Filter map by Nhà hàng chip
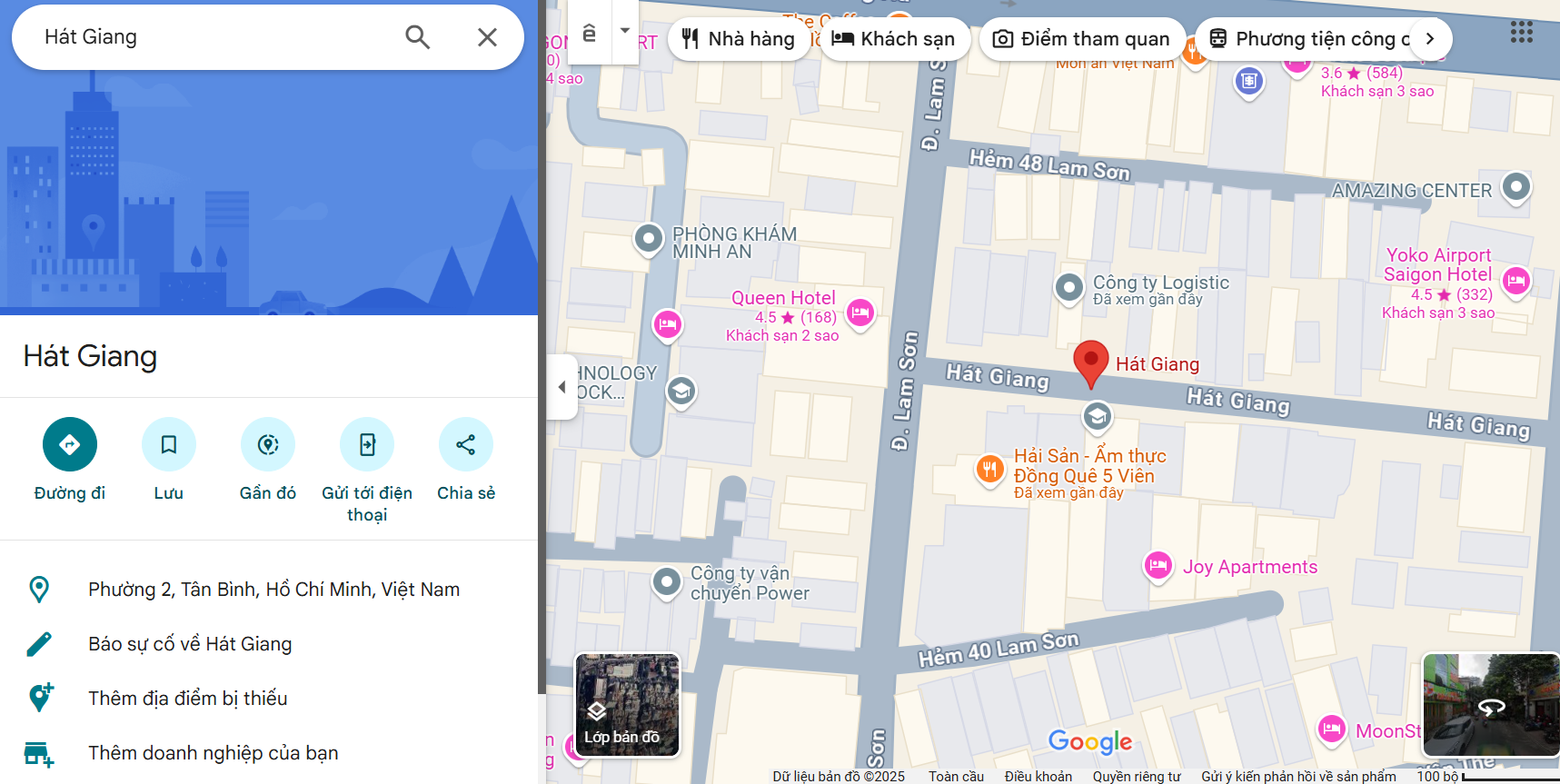This screenshot has height=784, width=1560. point(739,39)
